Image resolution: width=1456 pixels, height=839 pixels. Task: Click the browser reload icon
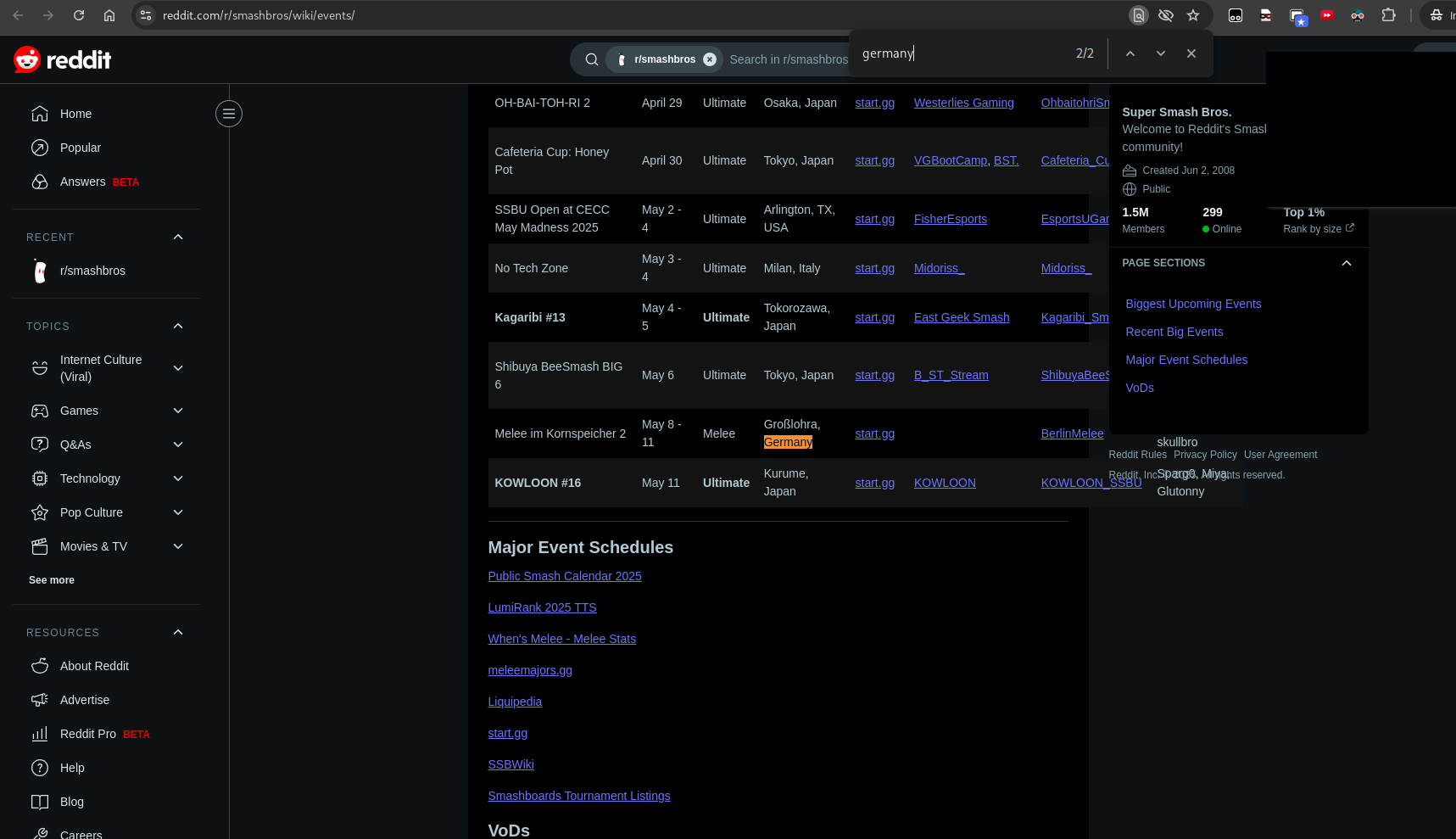[79, 15]
